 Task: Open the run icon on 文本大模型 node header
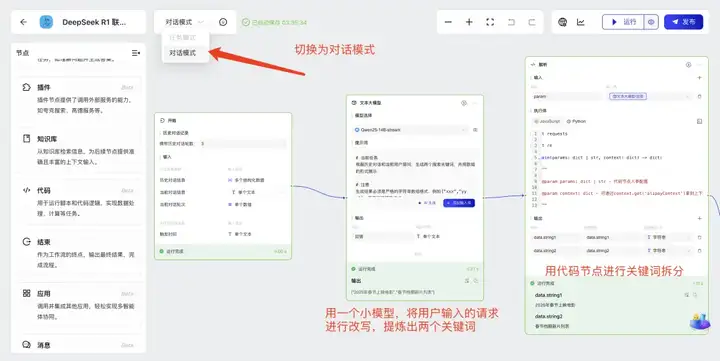pyautogui.click(x=464, y=103)
